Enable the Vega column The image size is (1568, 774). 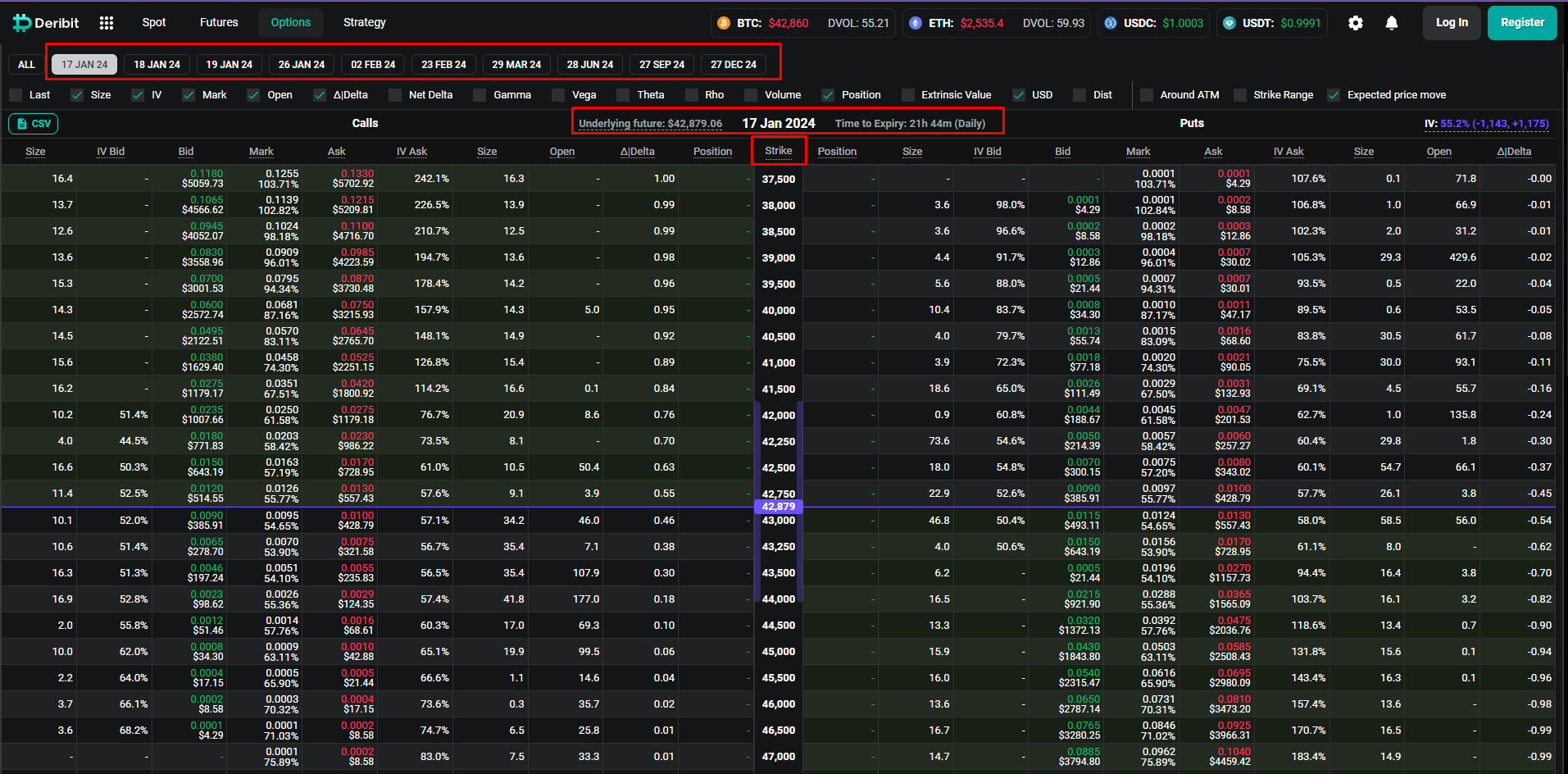[558, 95]
